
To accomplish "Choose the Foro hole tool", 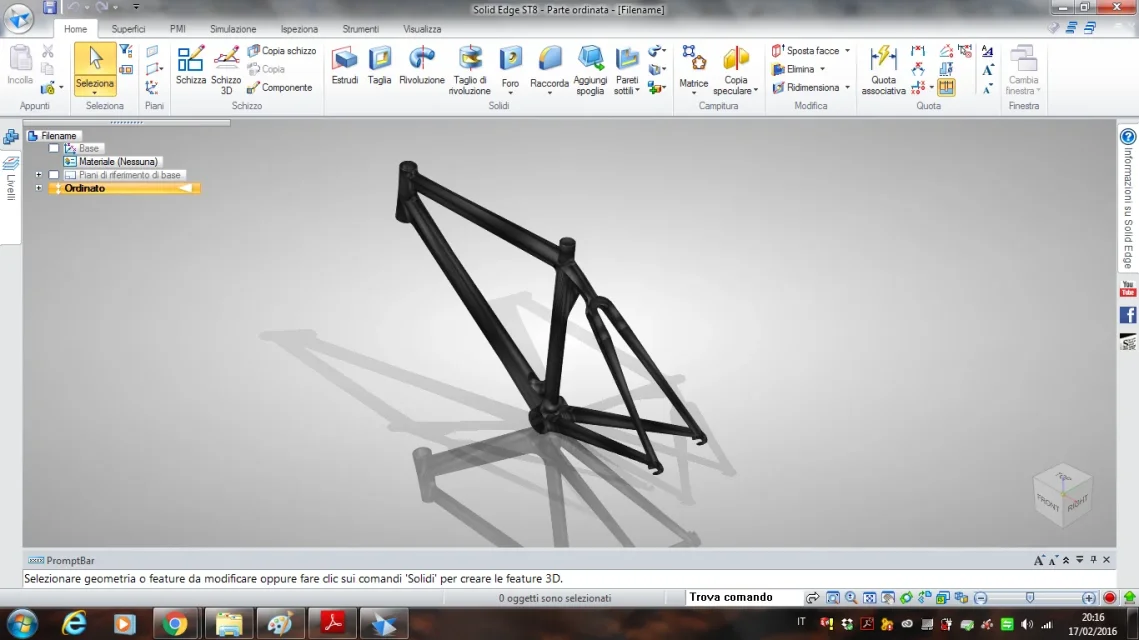I will [510, 68].
